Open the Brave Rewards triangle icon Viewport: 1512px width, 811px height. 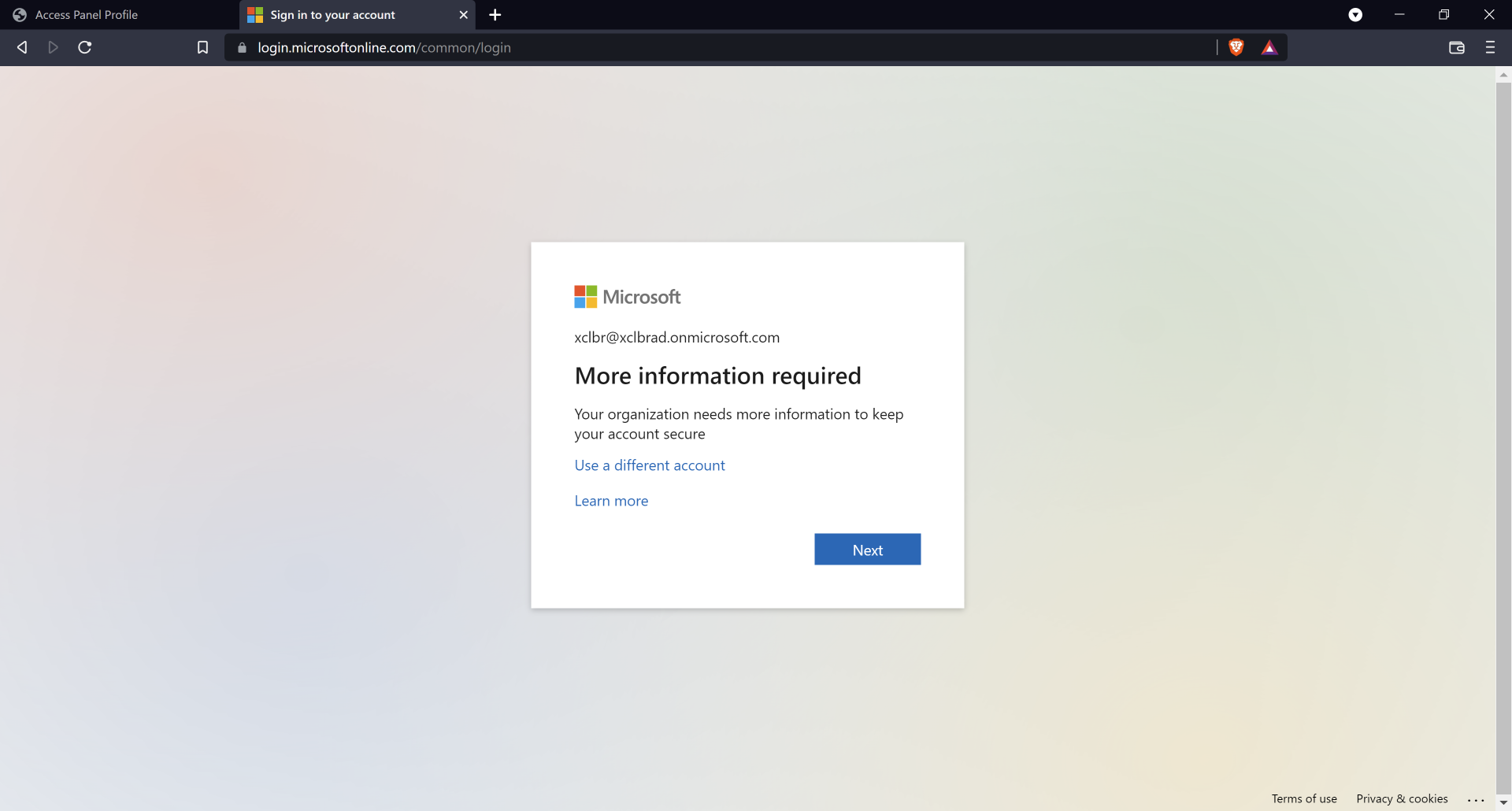[x=1269, y=47]
